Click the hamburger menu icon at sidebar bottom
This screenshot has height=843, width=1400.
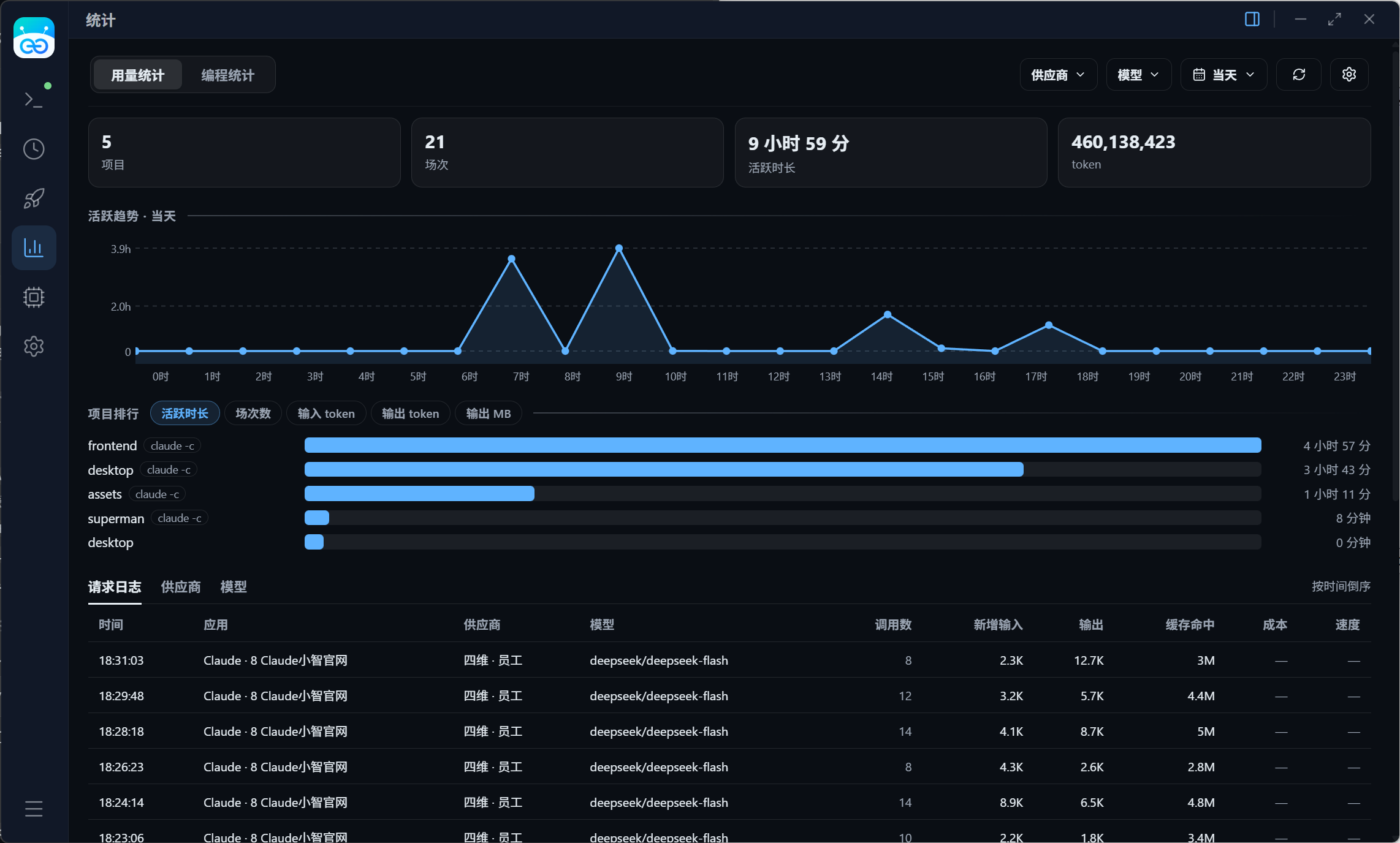[34, 809]
